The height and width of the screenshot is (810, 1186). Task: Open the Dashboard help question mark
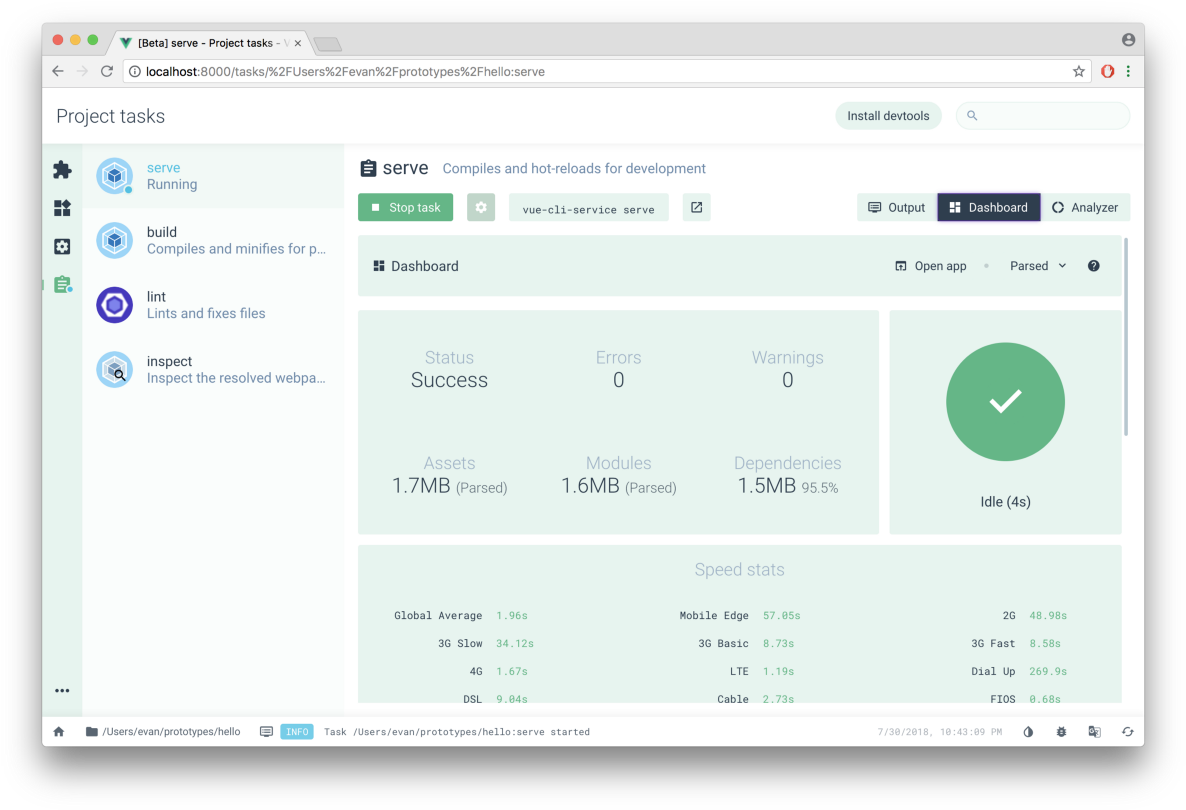coord(1093,265)
